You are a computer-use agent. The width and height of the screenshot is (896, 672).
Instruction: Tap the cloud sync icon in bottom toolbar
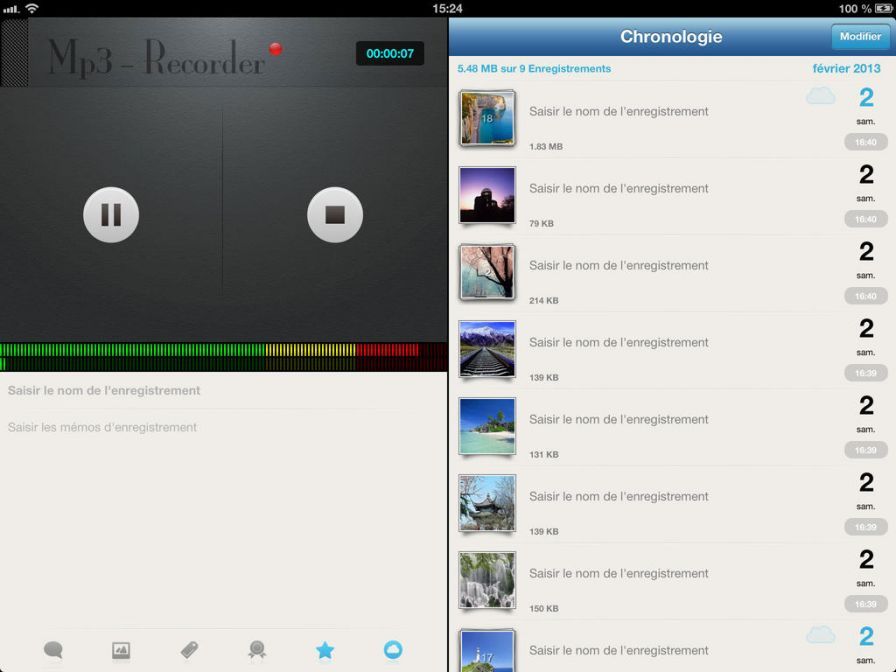(x=393, y=650)
